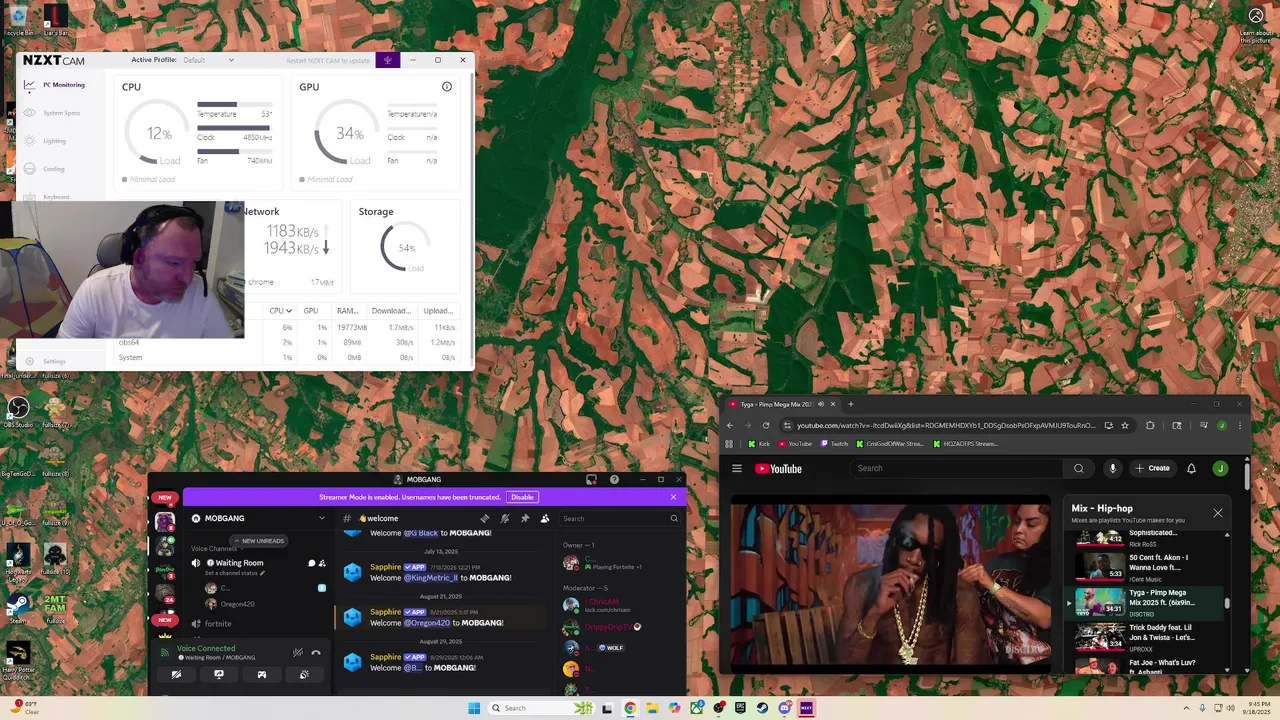Image resolution: width=1280 pixels, height=720 pixels.
Task: Open NZXT CAM Settings
Action: 46,361
